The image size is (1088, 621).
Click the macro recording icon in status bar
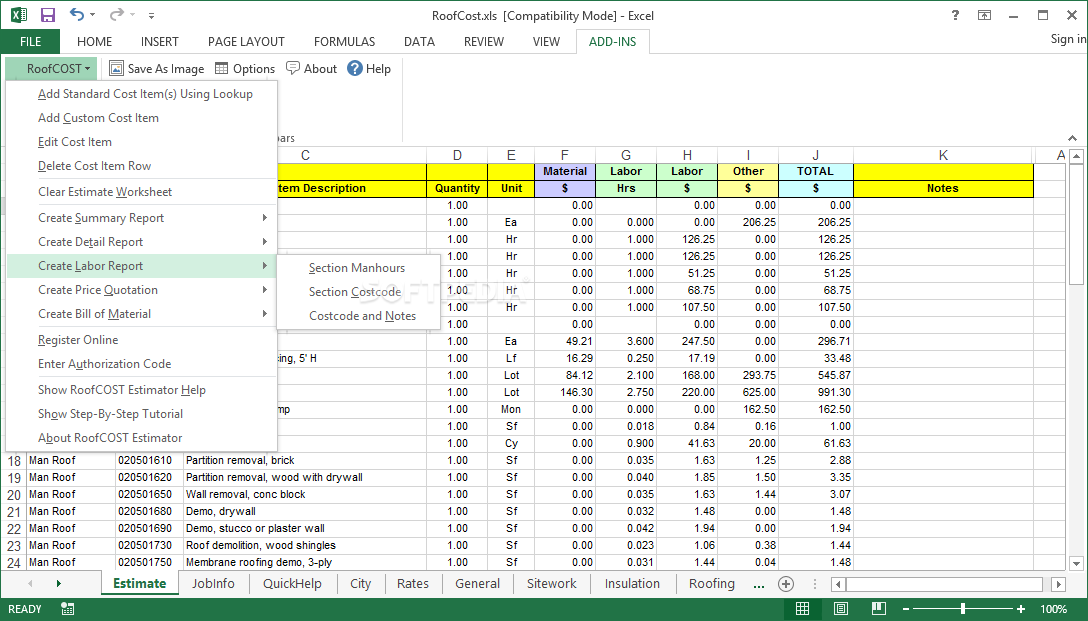pos(67,609)
